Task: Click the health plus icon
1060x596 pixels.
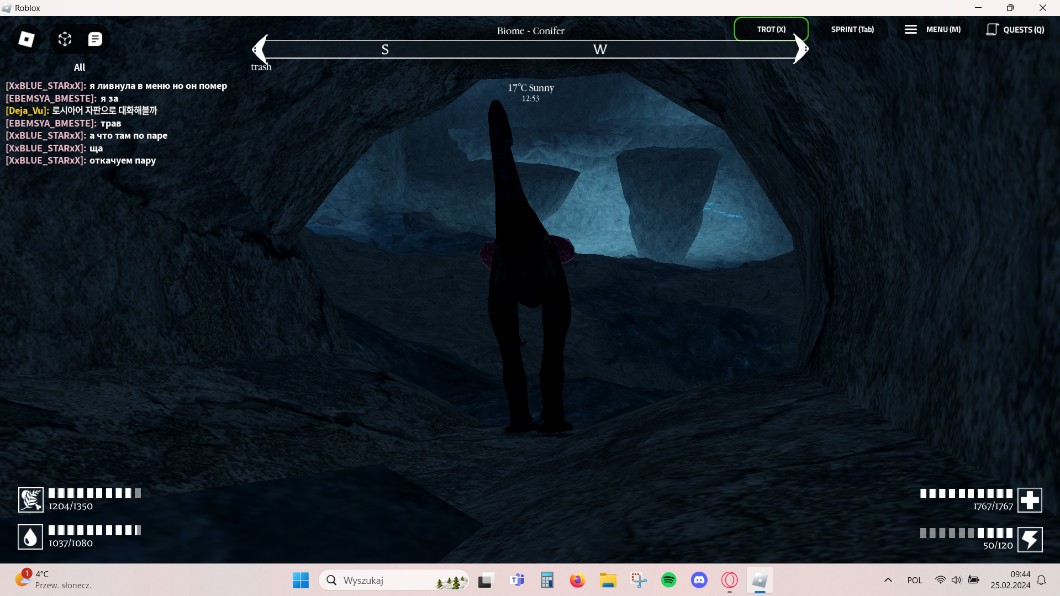Action: [x=1029, y=499]
